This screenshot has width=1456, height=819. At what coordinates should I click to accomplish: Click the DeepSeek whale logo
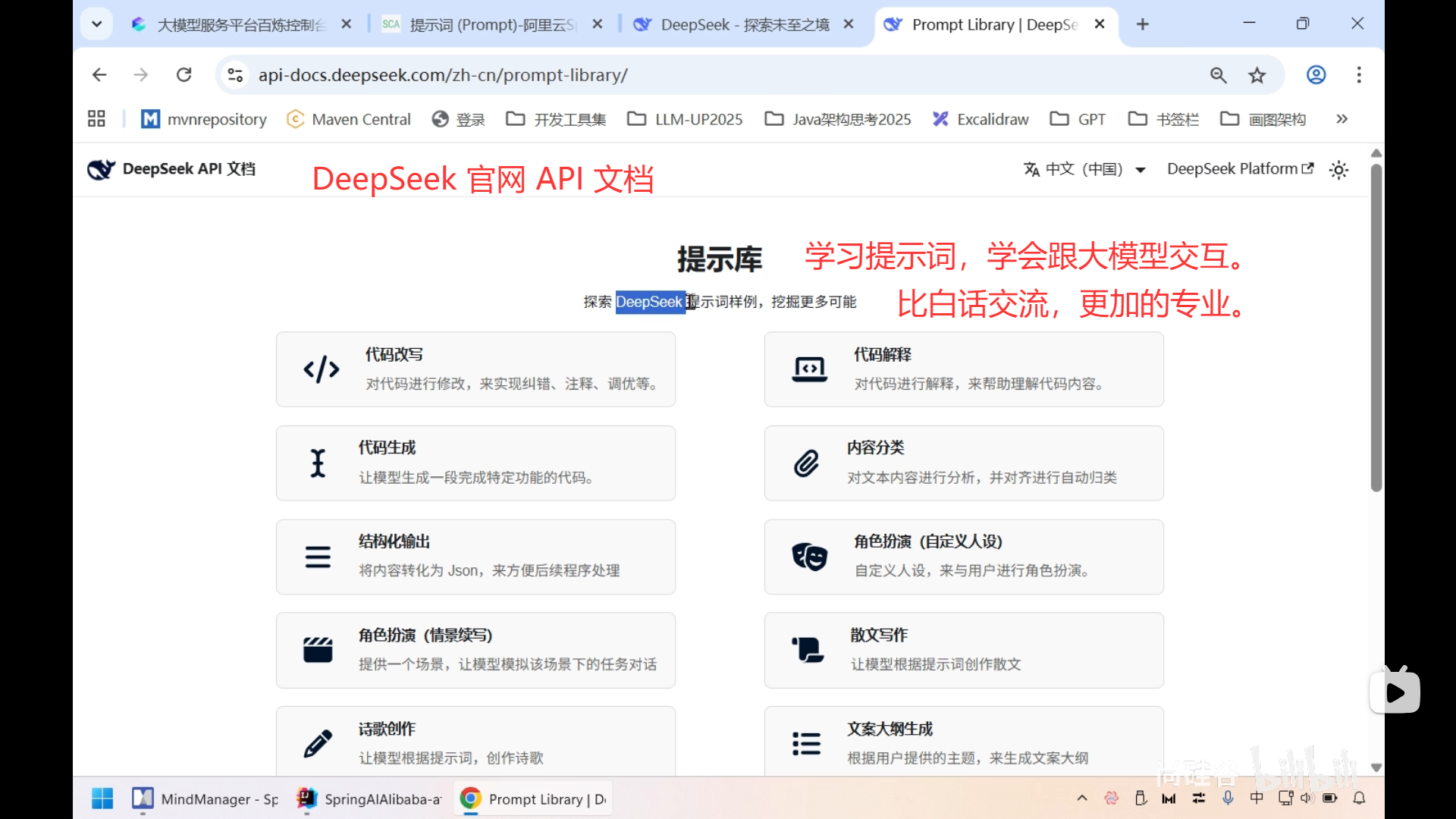(101, 169)
